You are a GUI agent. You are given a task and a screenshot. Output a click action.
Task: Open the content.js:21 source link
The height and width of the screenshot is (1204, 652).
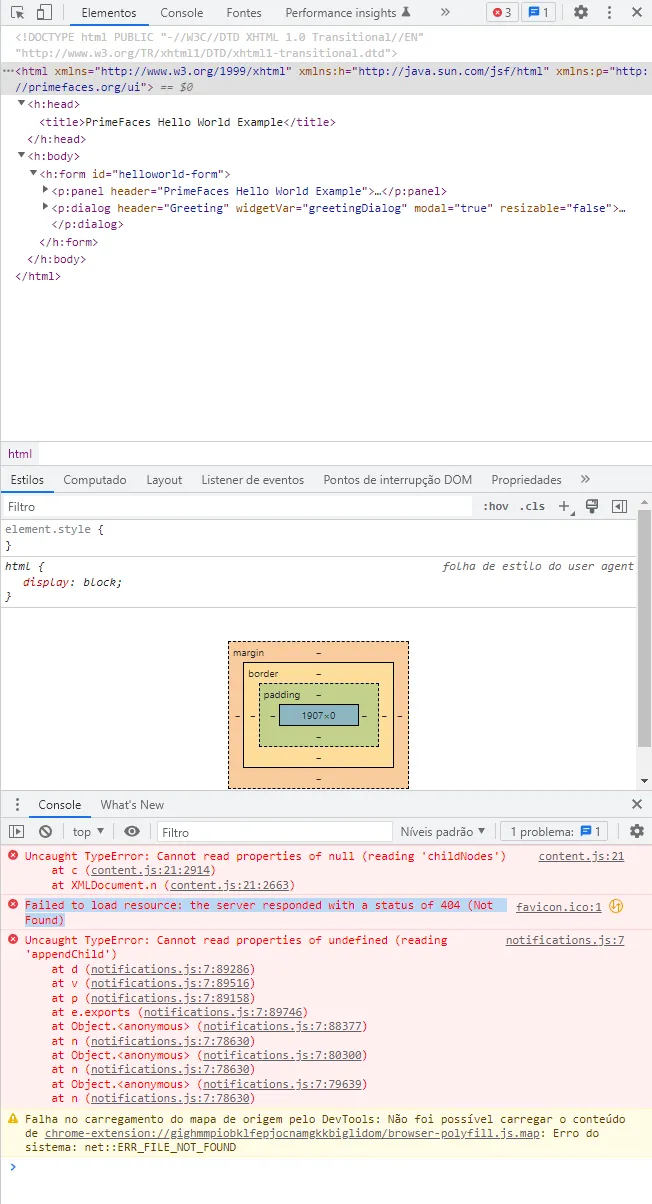point(581,856)
